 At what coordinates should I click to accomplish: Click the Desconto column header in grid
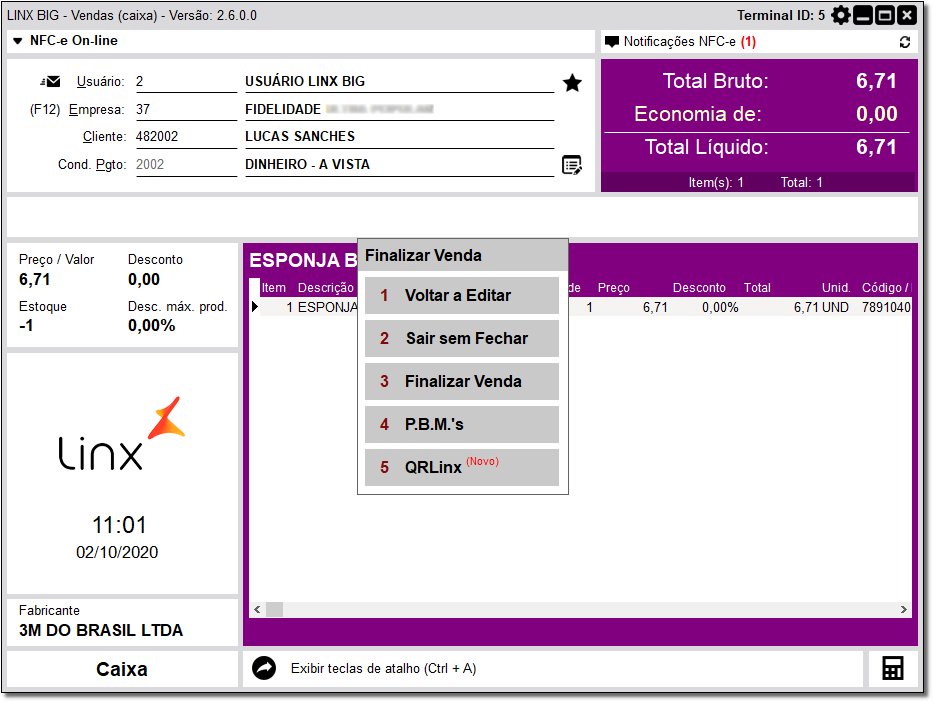(x=699, y=288)
